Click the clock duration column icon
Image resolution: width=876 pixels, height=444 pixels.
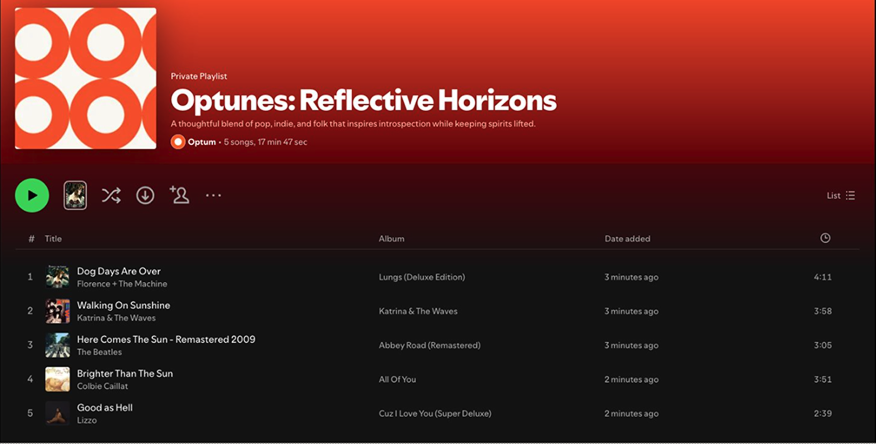tap(825, 238)
